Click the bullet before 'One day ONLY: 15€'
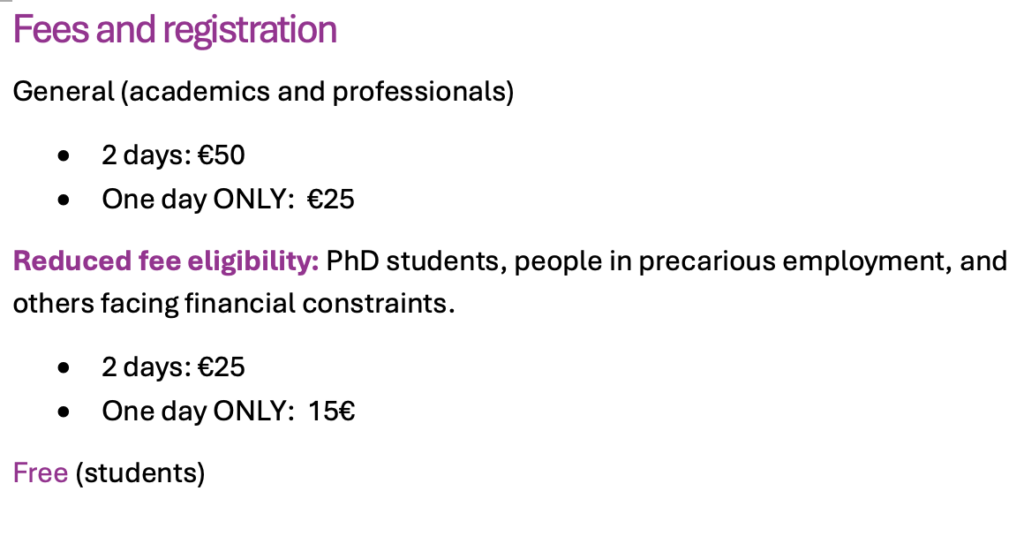Screen dimensions: 1024x544 click(65, 411)
